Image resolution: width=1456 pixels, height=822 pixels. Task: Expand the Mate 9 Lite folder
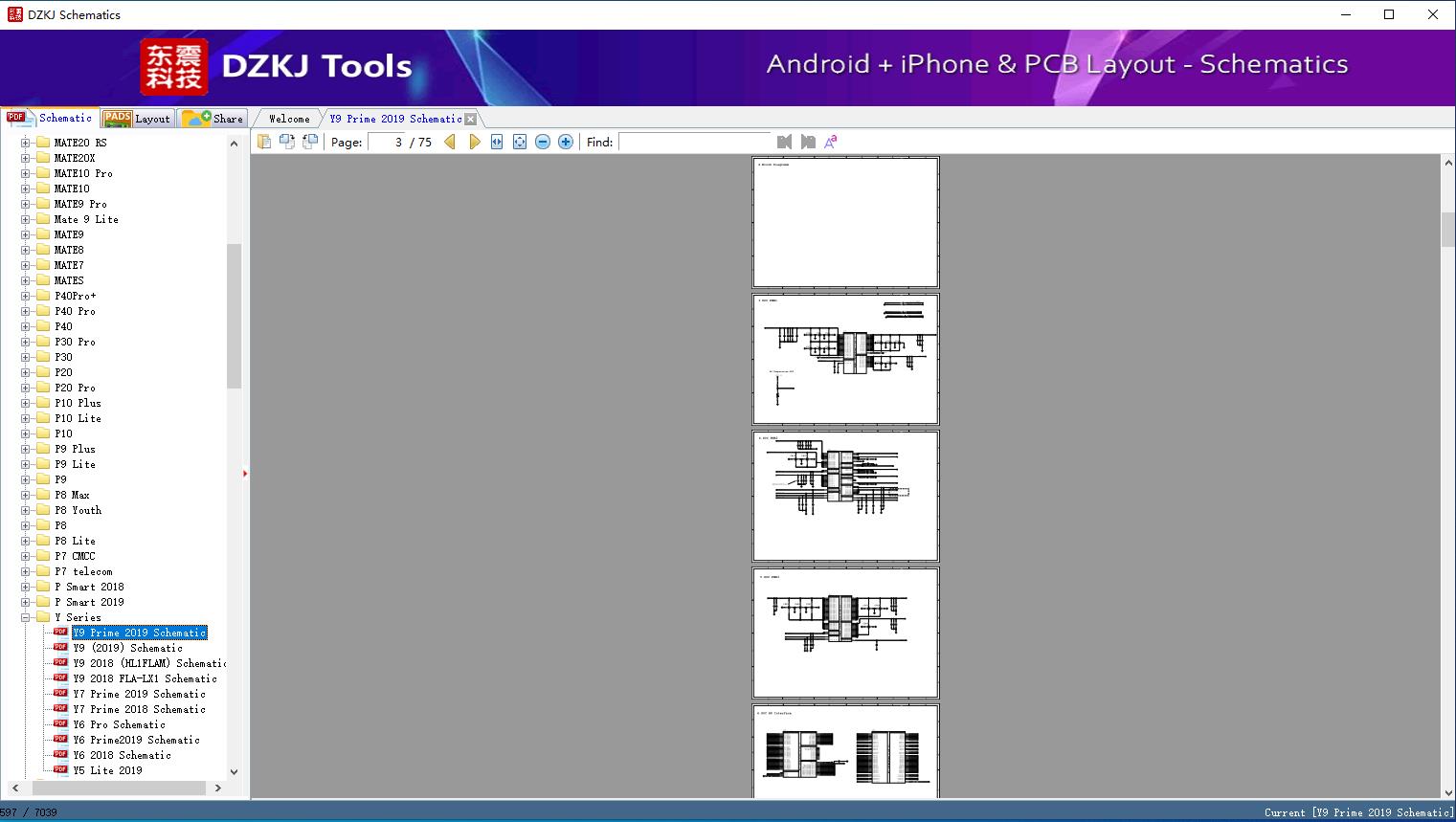point(26,219)
